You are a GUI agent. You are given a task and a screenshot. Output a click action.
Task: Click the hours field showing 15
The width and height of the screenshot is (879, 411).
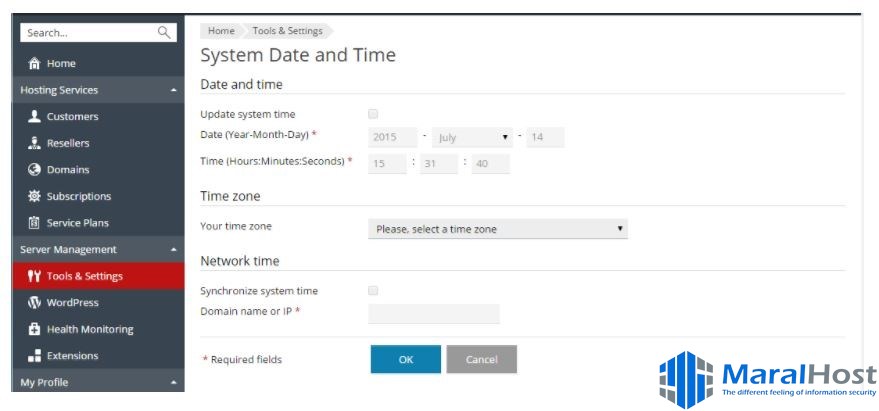[x=387, y=164]
